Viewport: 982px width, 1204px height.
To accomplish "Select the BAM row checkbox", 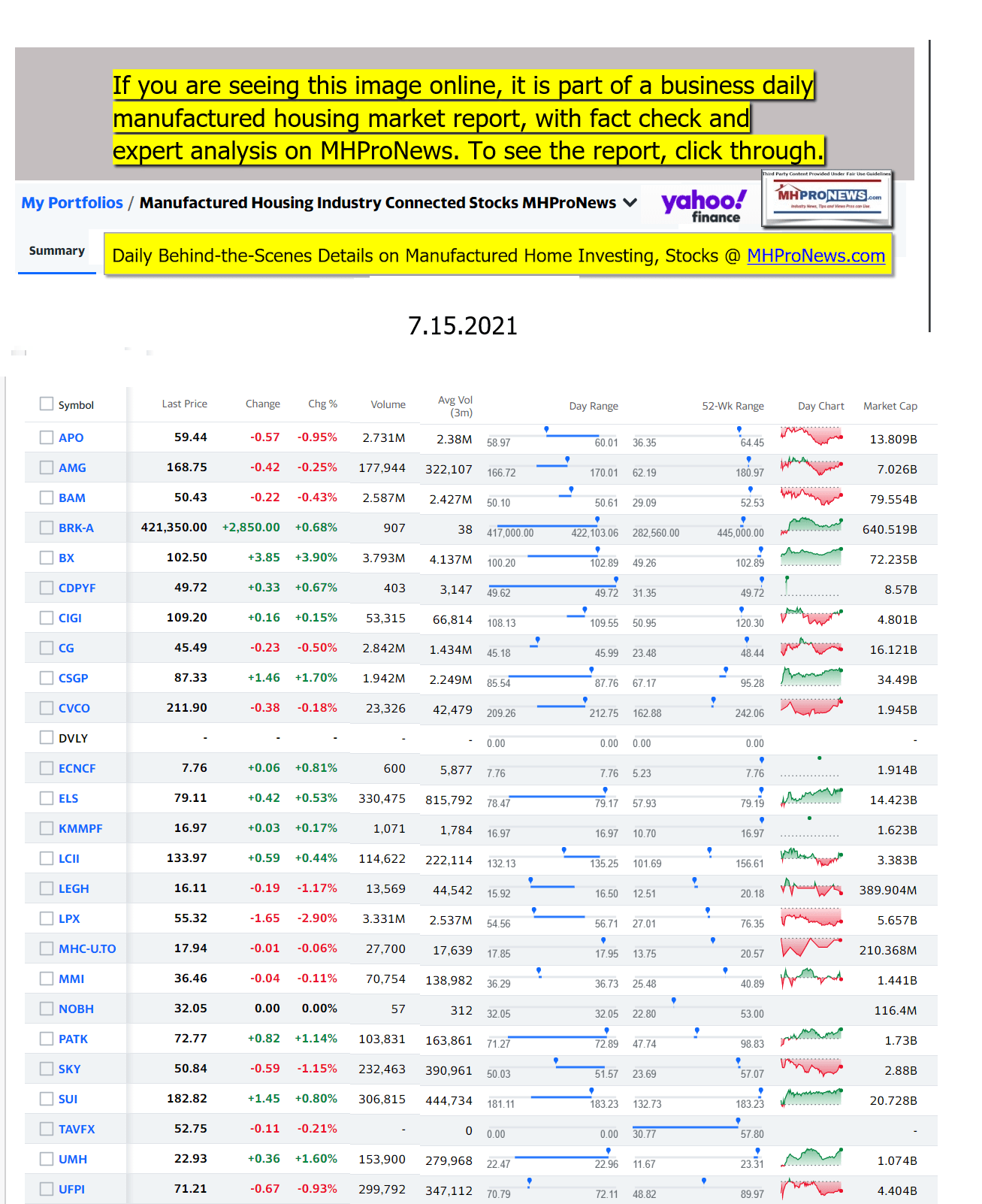I will click(47, 498).
